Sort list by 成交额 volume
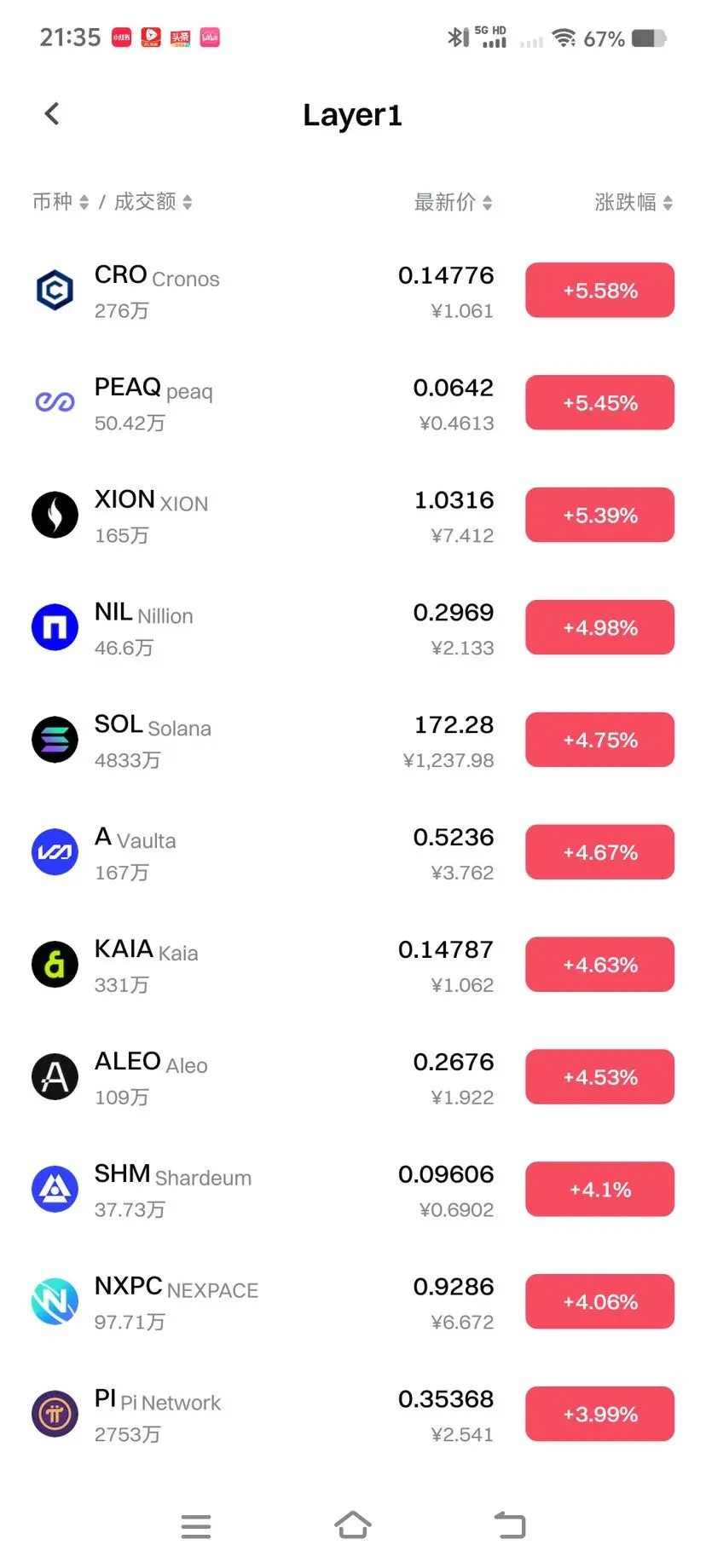This screenshot has height=1568, width=706. tap(153, 202)
